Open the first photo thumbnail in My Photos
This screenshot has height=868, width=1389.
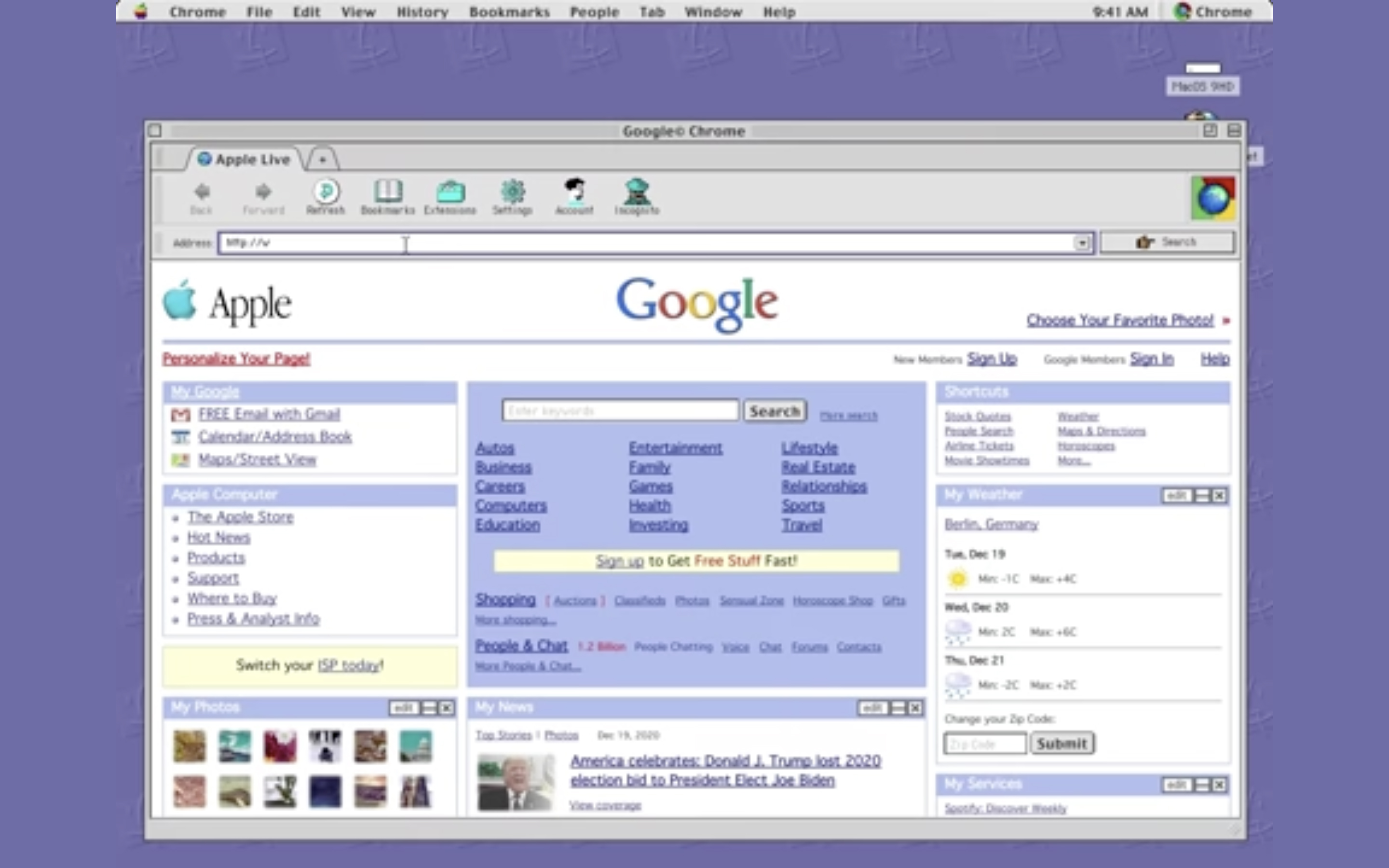tap(190, 746)
